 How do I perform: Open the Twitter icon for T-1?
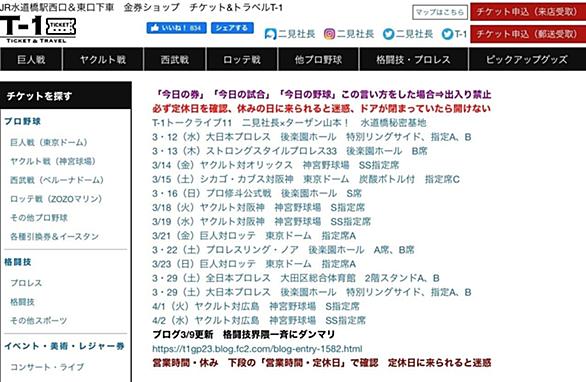click(x=447, y=34)
